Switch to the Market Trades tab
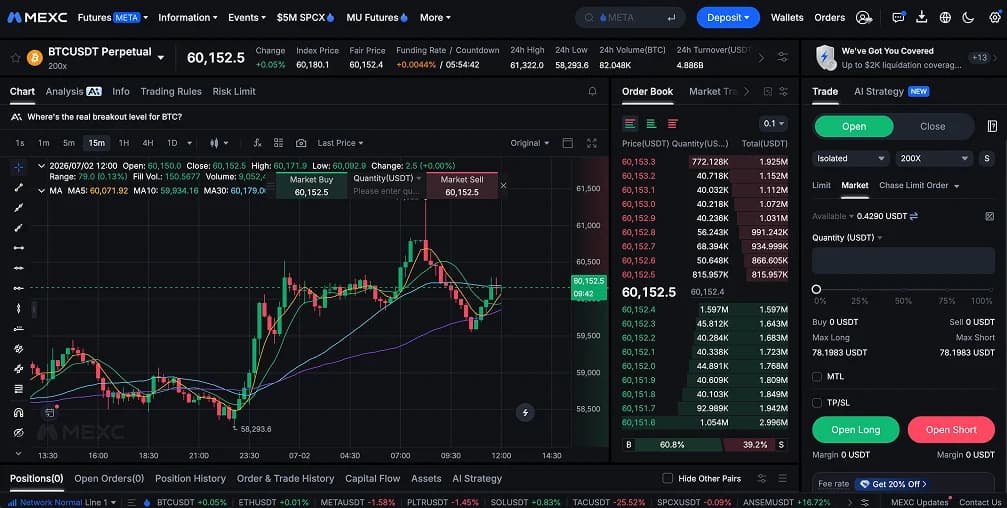The width and height of the screenshot is (1007, 508). [x=713, y=91]
